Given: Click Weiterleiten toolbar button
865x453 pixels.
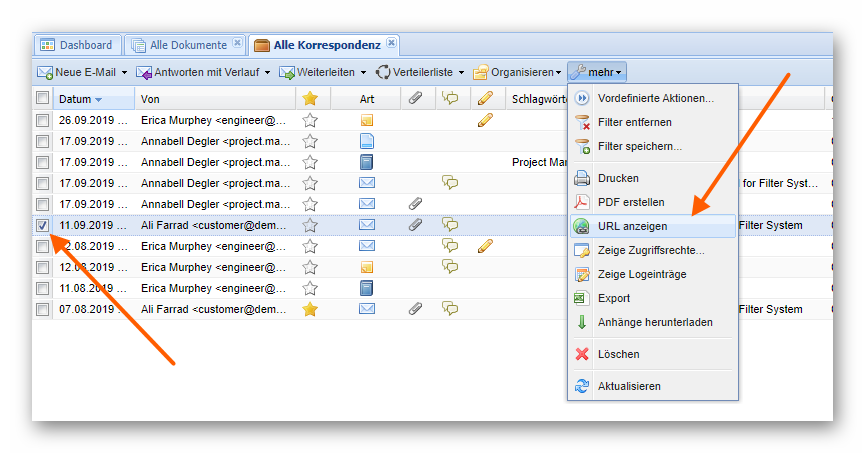Looking at the screenshot, I should pos(317,72).
